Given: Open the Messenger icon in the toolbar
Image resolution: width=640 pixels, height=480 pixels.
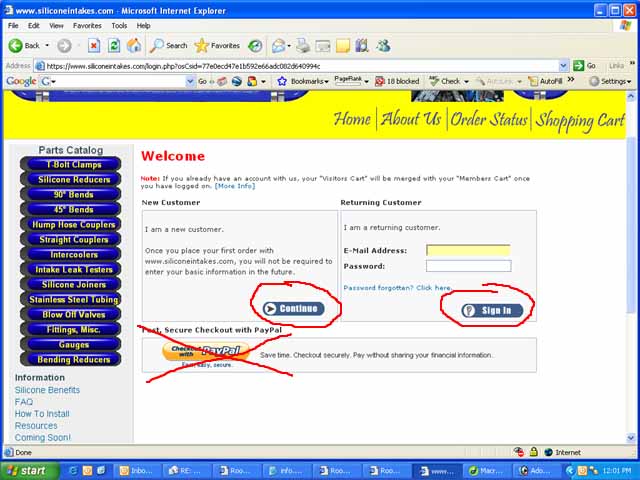Looking at the screenshot, I should tap(383, 45).
